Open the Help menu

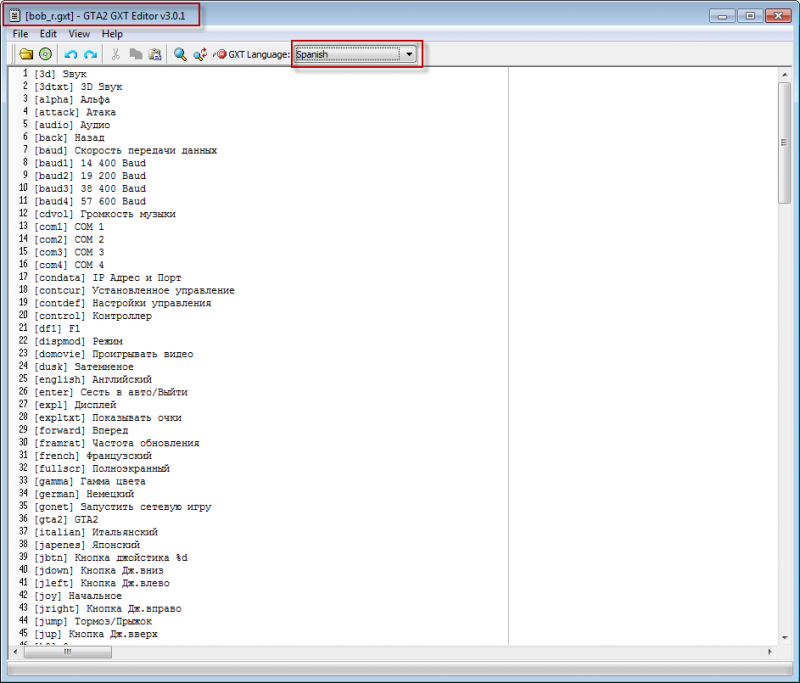click(112, 34)
